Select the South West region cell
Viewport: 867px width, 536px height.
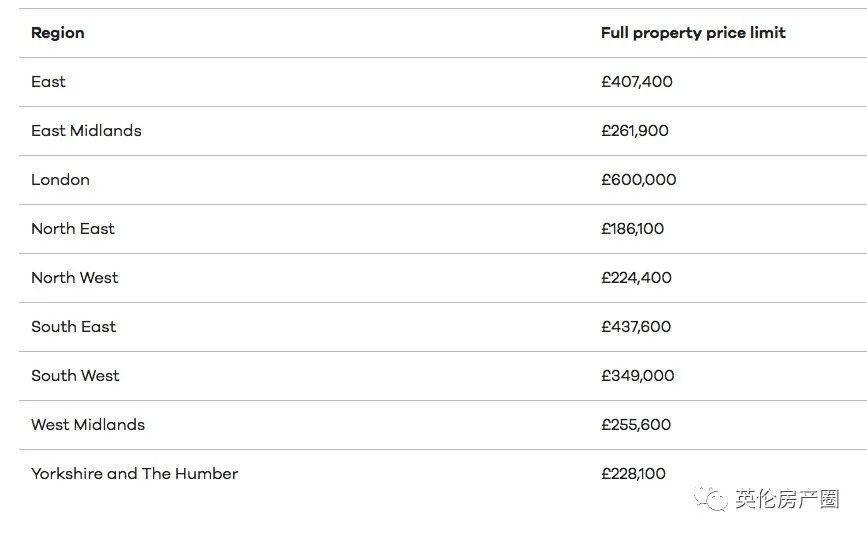[x=75, y=376]
